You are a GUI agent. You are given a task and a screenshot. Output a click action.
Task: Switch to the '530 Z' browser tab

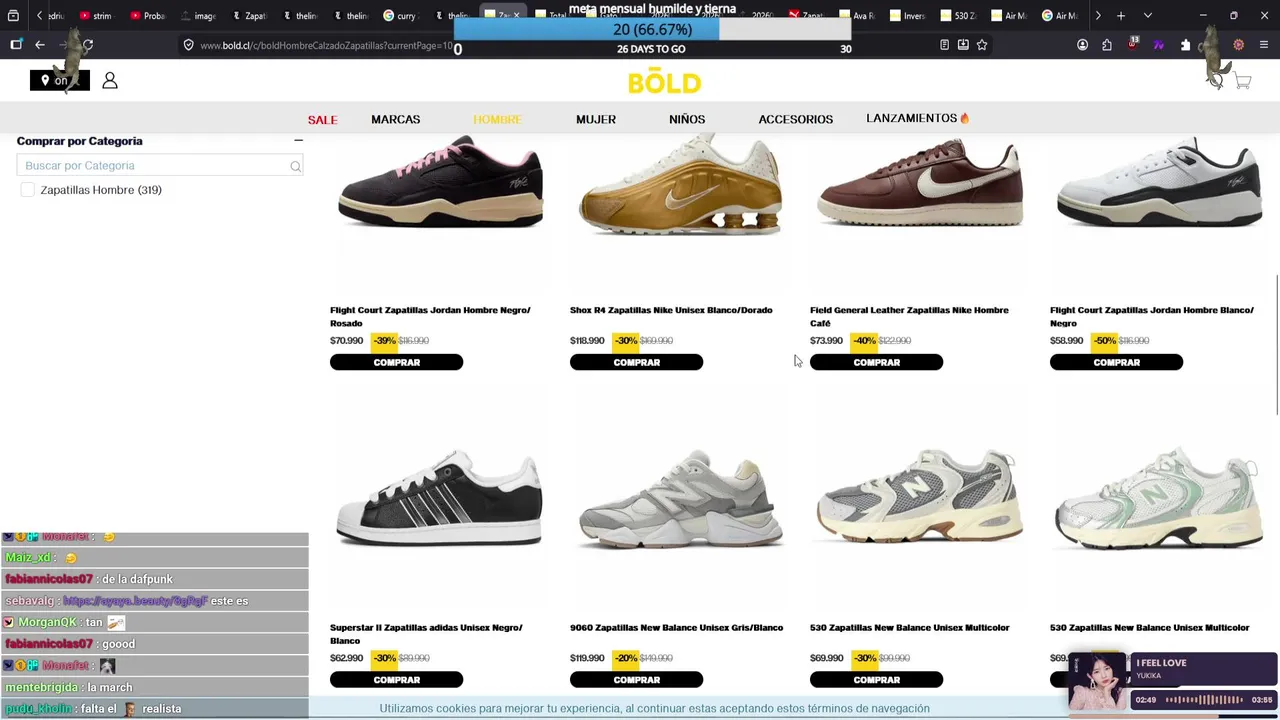point(960,16)
